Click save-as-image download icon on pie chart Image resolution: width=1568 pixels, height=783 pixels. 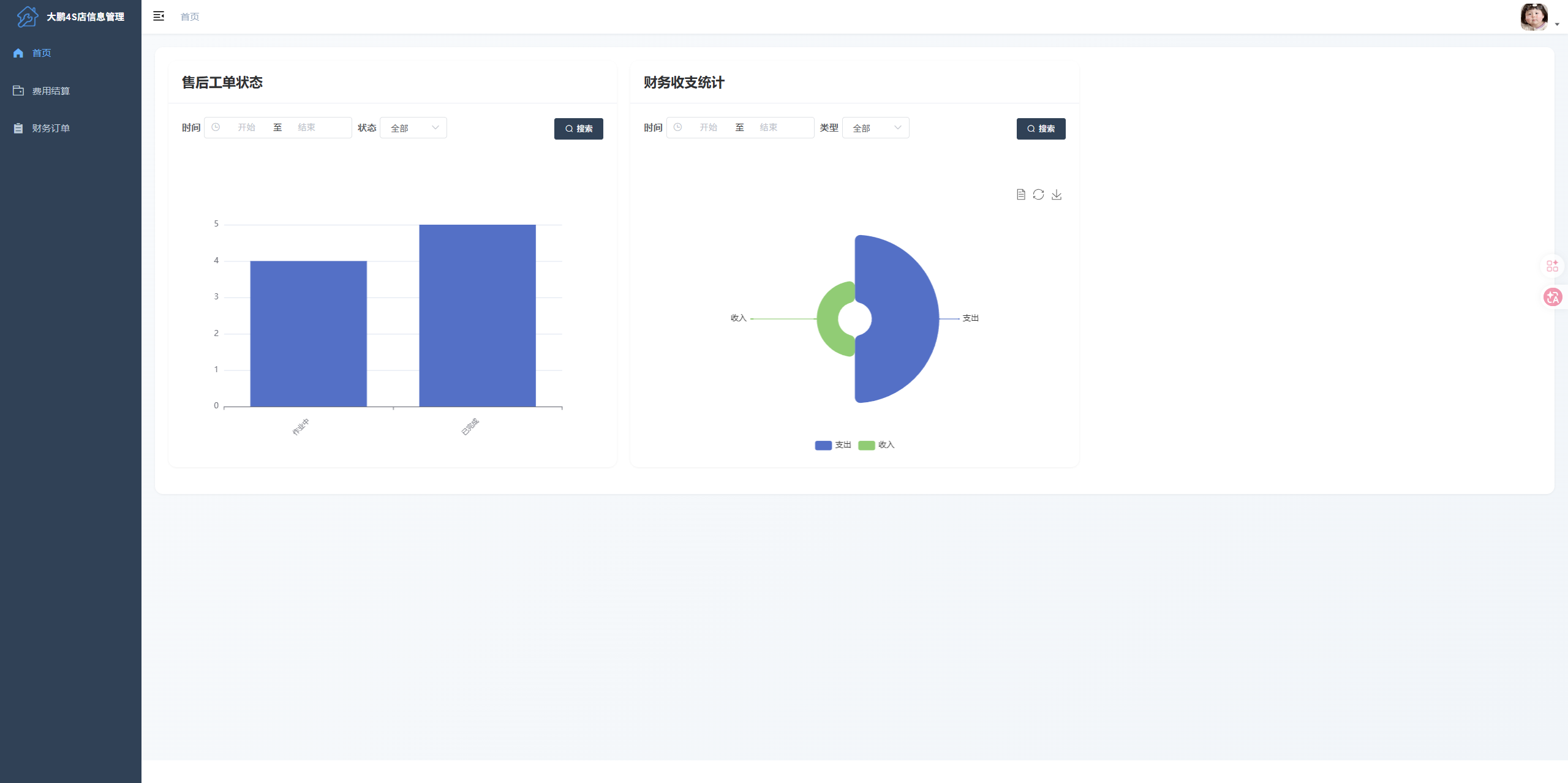coord(1057,195)
